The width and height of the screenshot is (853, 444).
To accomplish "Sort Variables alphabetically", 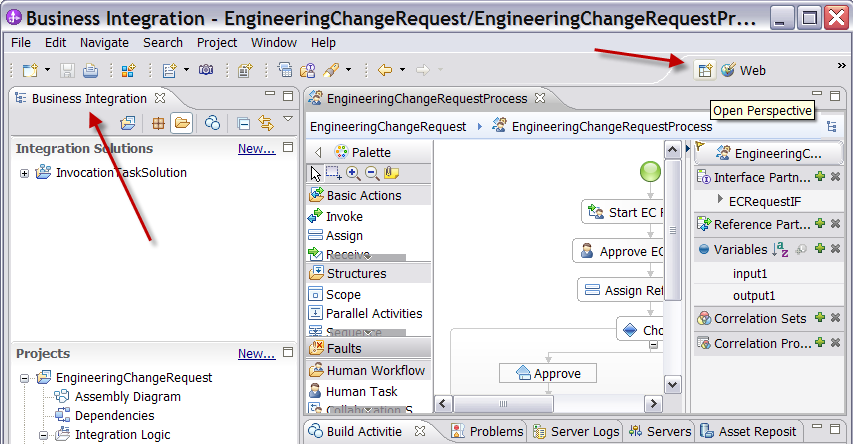I will coord(780,249).
